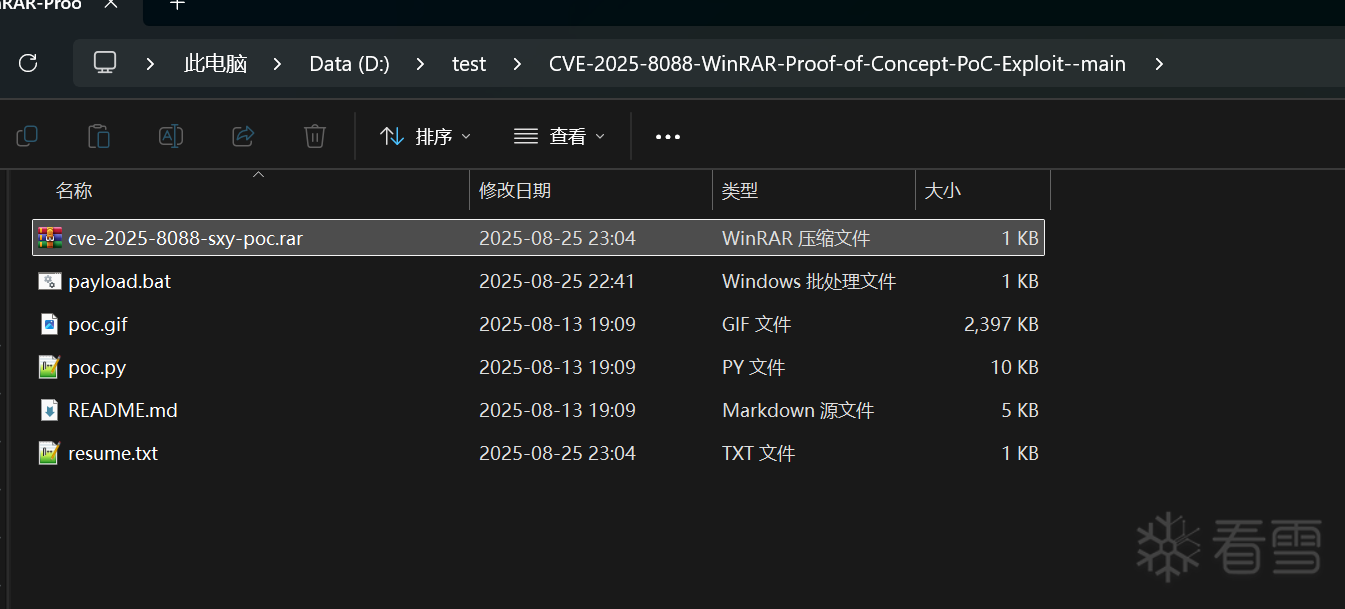The width and height of the screenshot is (1345, 609).
Task: Click the text file icon of resume.txt
Action: pyautogui.click(x=50, y=453)
